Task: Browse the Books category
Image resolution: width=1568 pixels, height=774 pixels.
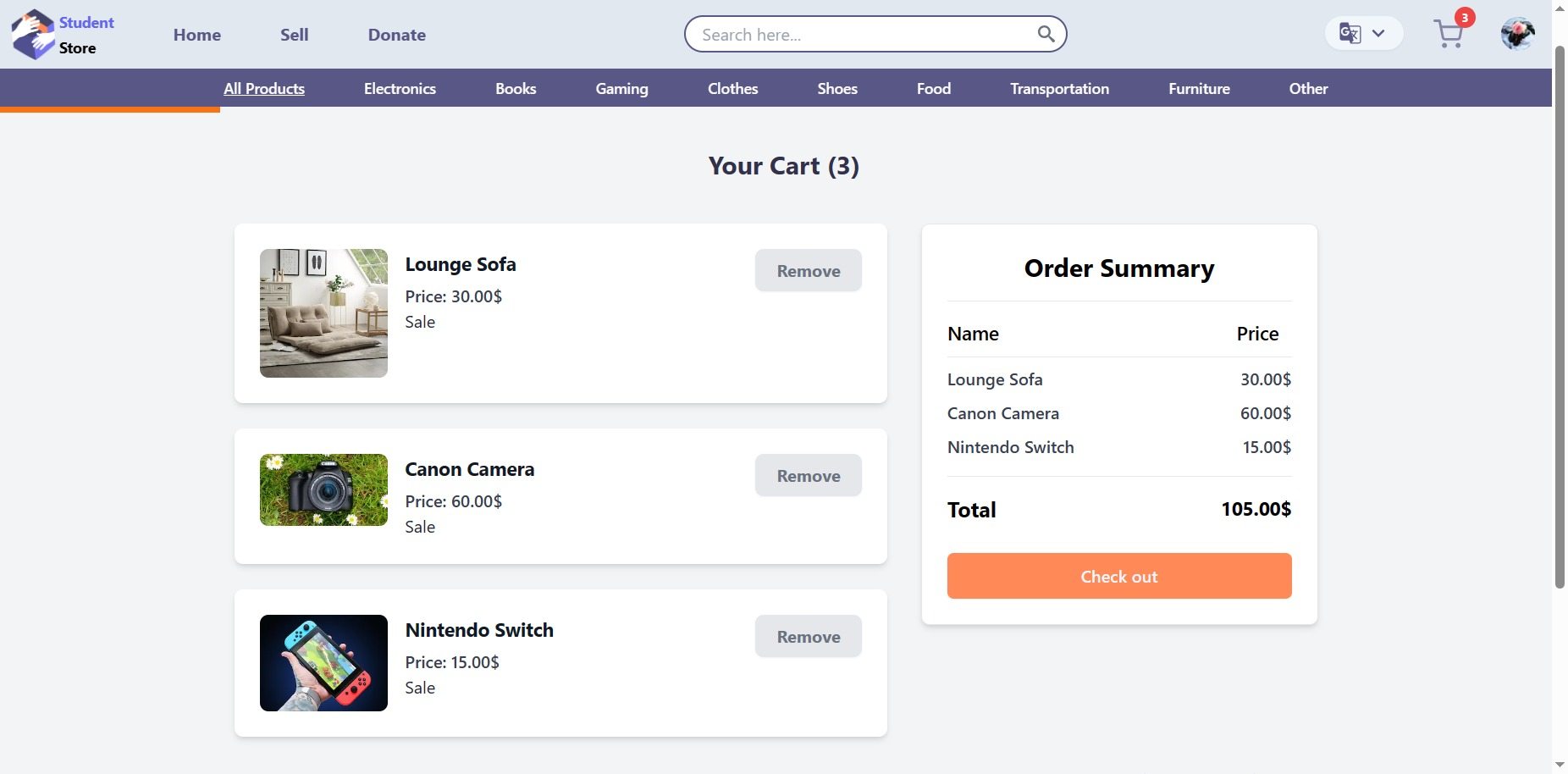Action: point(516,88)
